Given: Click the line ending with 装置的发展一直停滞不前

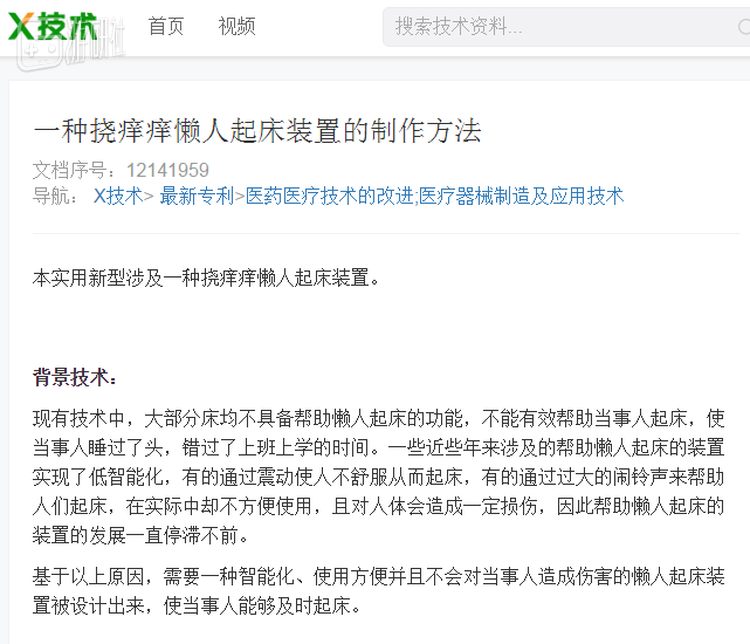Looking at the screenshot, I should [140, 535].
